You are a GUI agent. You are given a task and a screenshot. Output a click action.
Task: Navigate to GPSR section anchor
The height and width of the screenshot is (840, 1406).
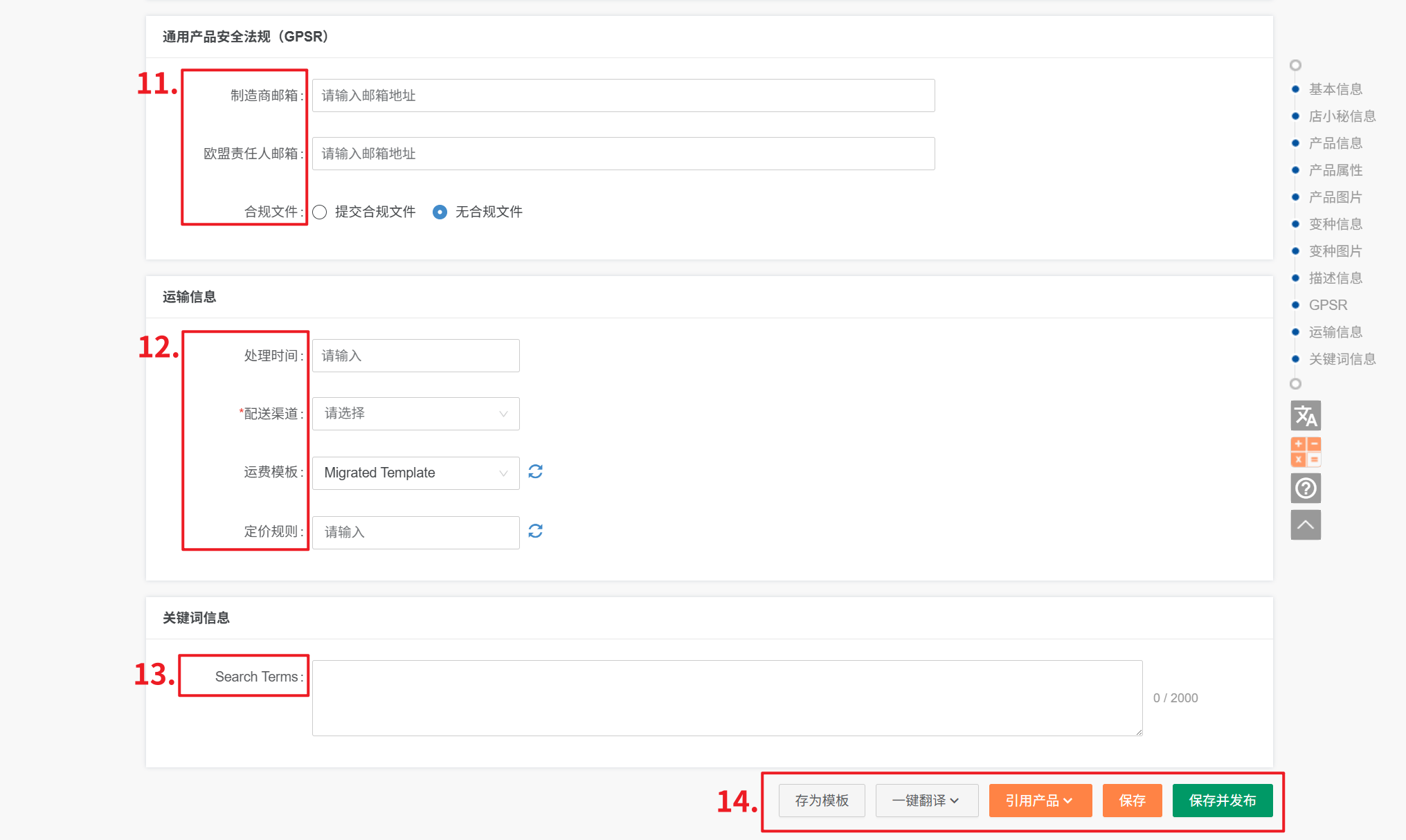(1328, 305)
